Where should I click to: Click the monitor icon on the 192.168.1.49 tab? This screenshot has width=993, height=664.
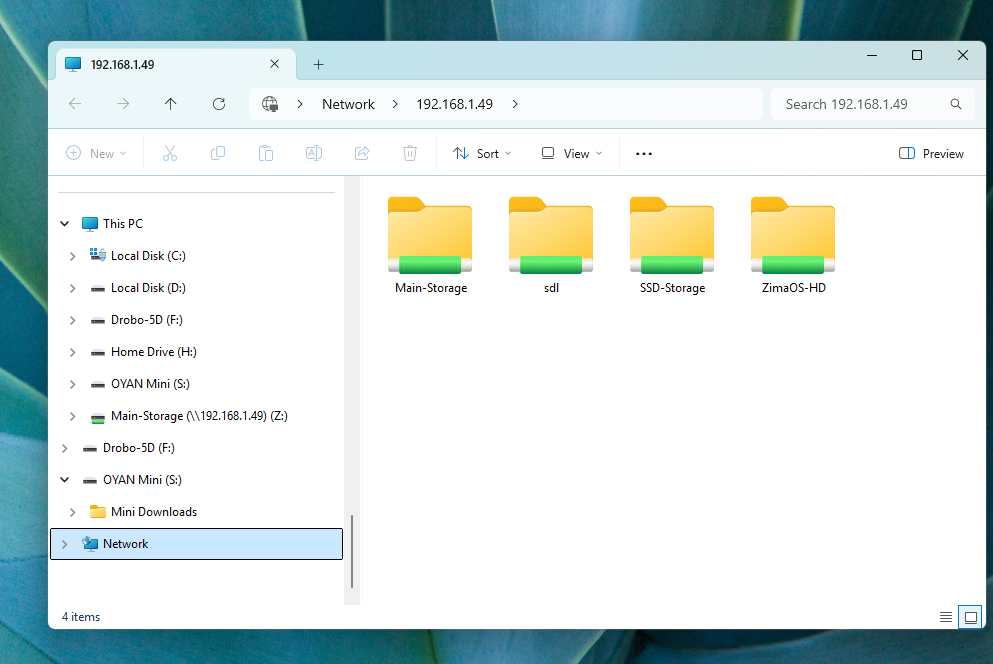pos(73,64)
